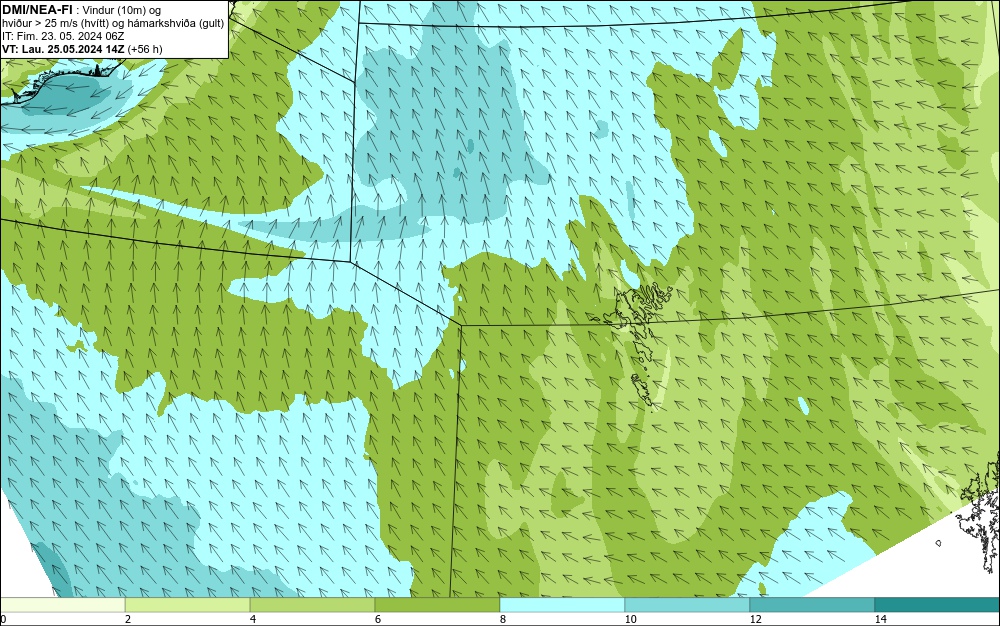Click the 10–12 m/s legend color swatch
This screenshot has height=626, width=1000.
pyautogui.click(x=688, y=605)
